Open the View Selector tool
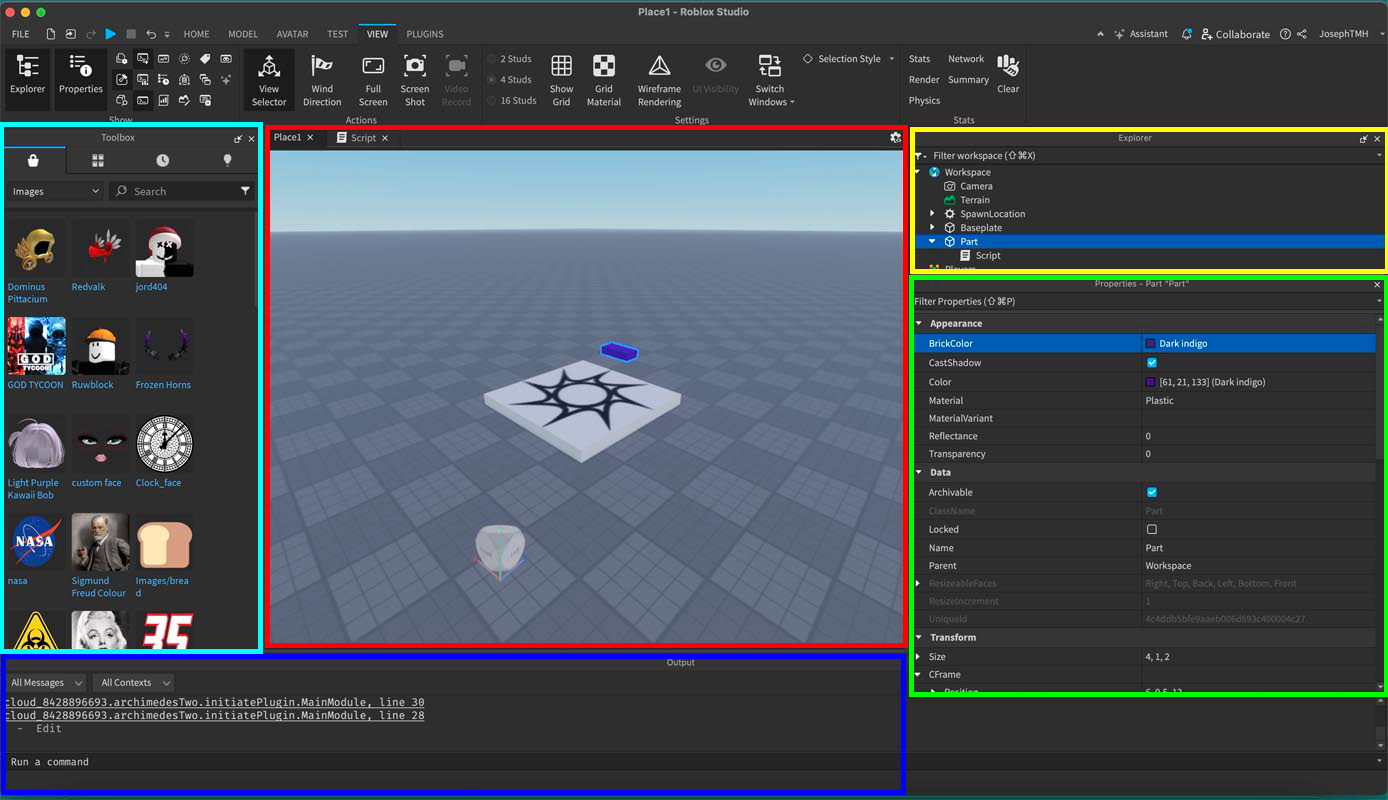This screenshot has width=1388, height=800. [269, 80]
